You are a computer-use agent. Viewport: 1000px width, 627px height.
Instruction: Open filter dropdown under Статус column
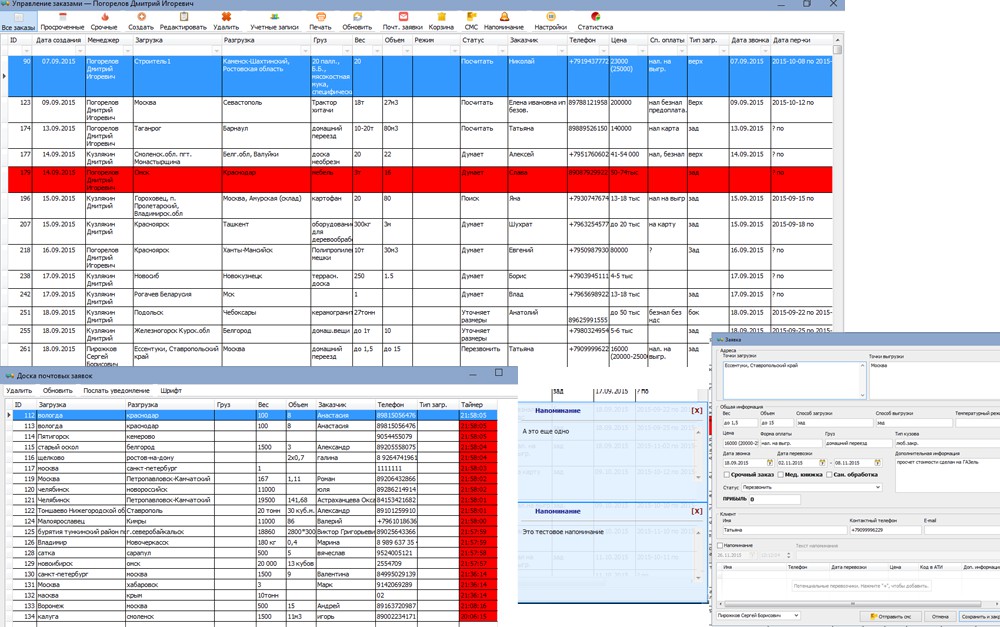[502, 50]
